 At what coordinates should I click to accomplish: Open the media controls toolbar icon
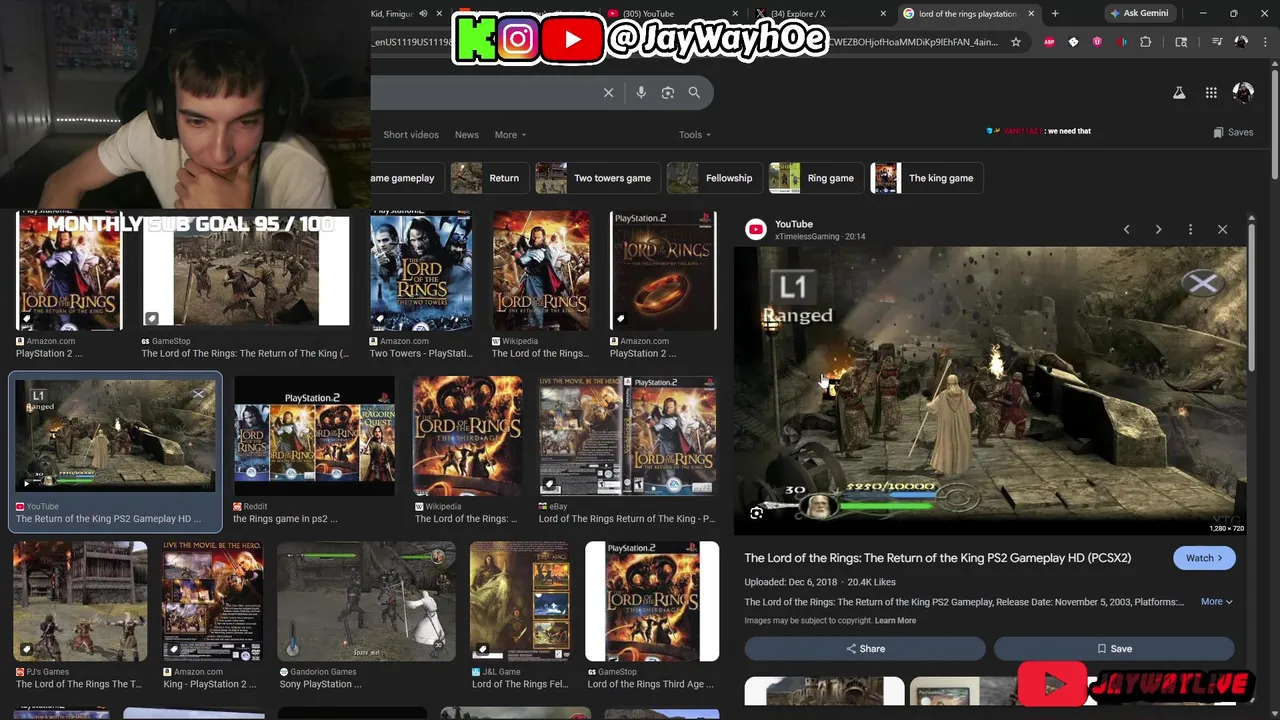pos(1217,42)
